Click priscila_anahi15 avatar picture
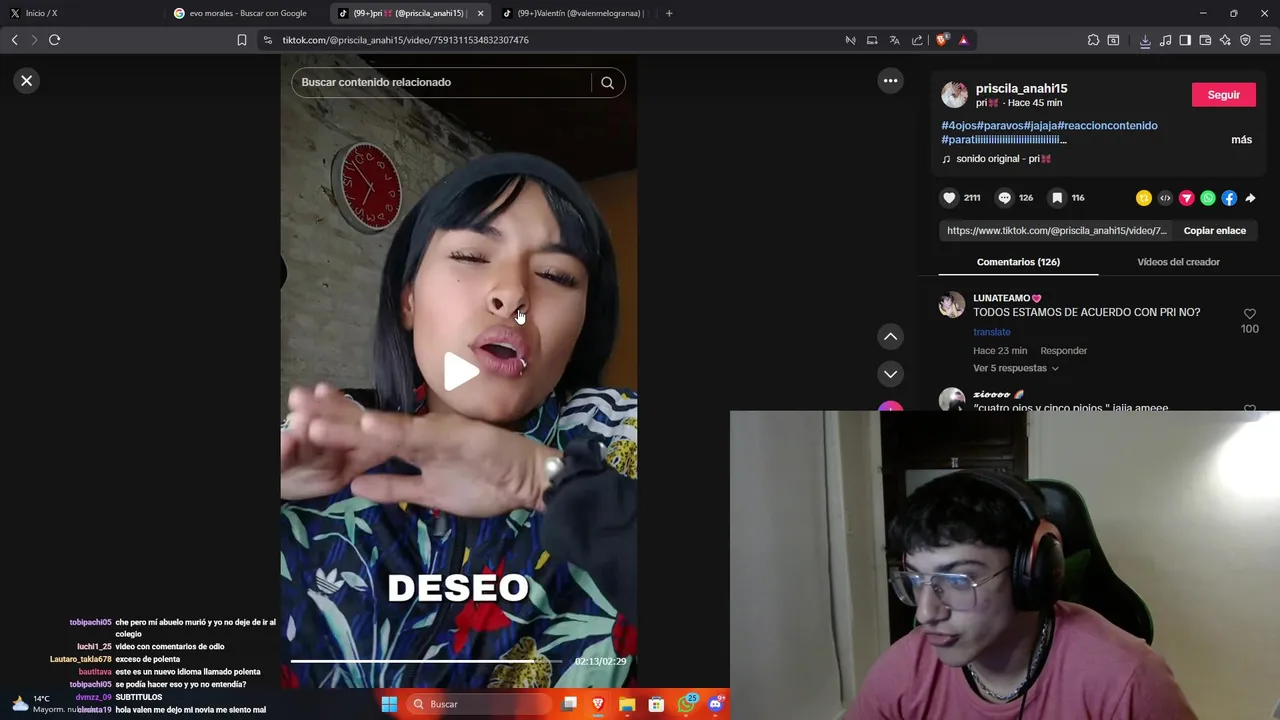Image resolution: width=1280 pixels, height=720 pixels. (x=955, y=95)
